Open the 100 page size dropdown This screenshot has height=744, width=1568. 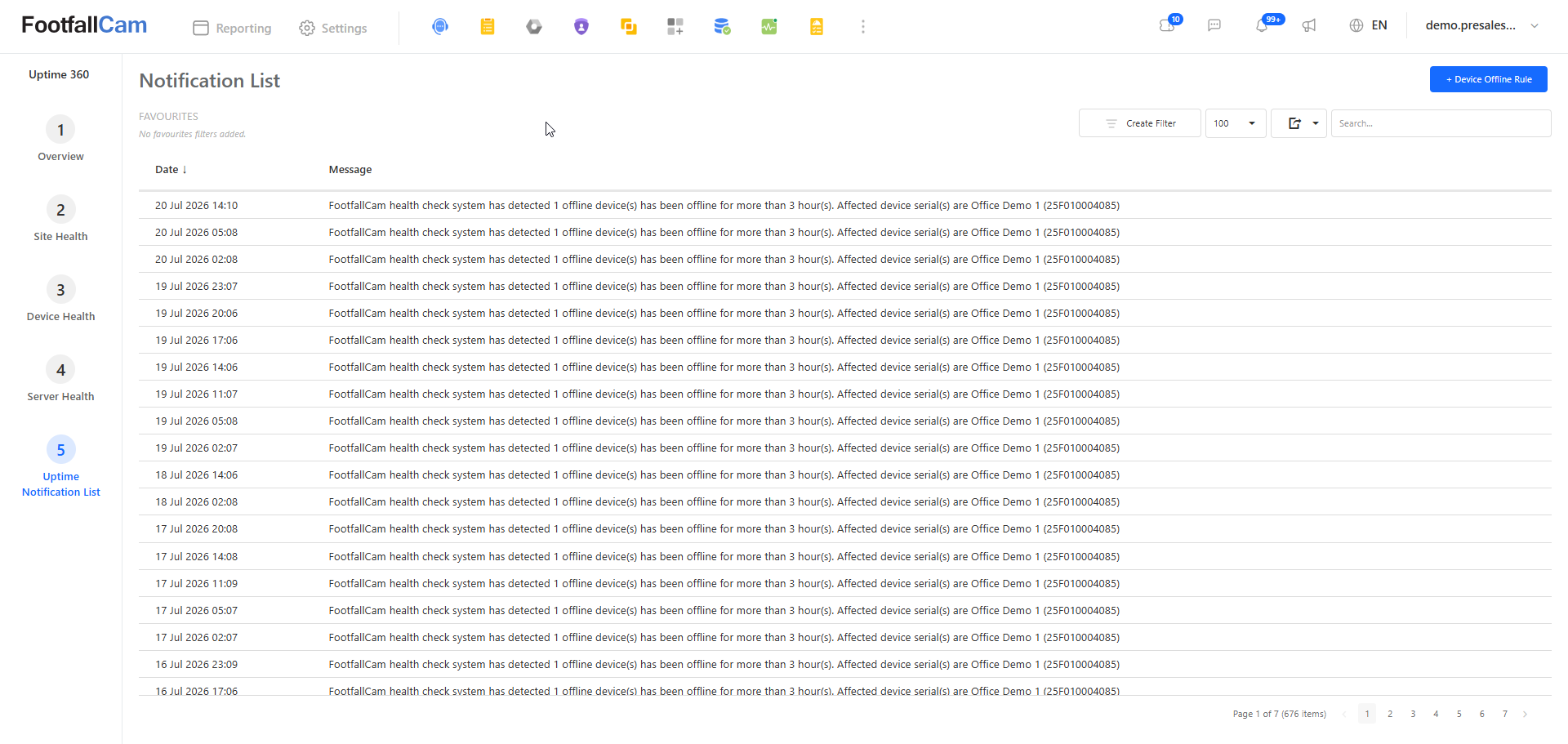coord(1236,123)
